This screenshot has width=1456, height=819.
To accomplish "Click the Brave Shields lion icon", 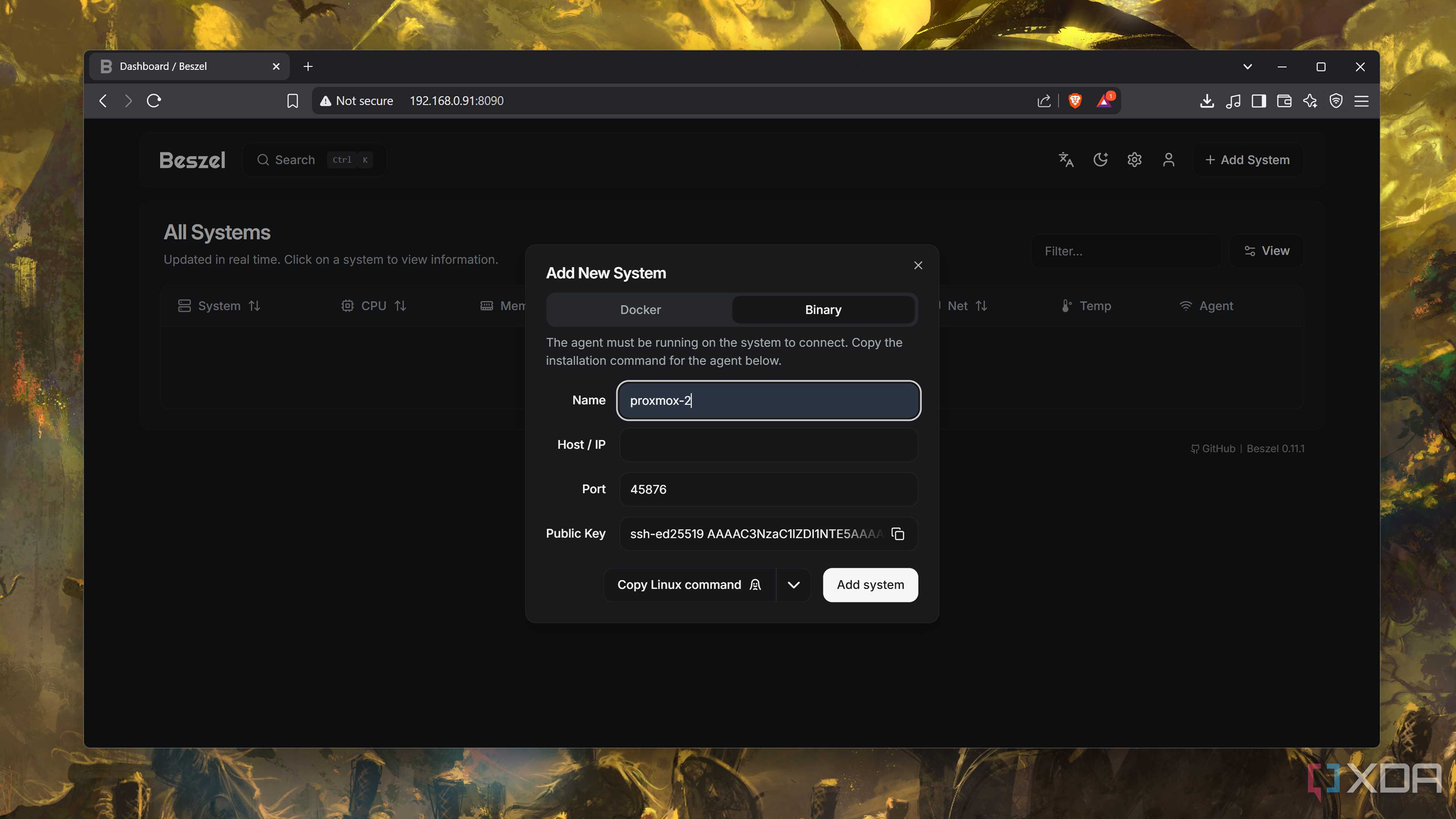I will click(1075, 100).
